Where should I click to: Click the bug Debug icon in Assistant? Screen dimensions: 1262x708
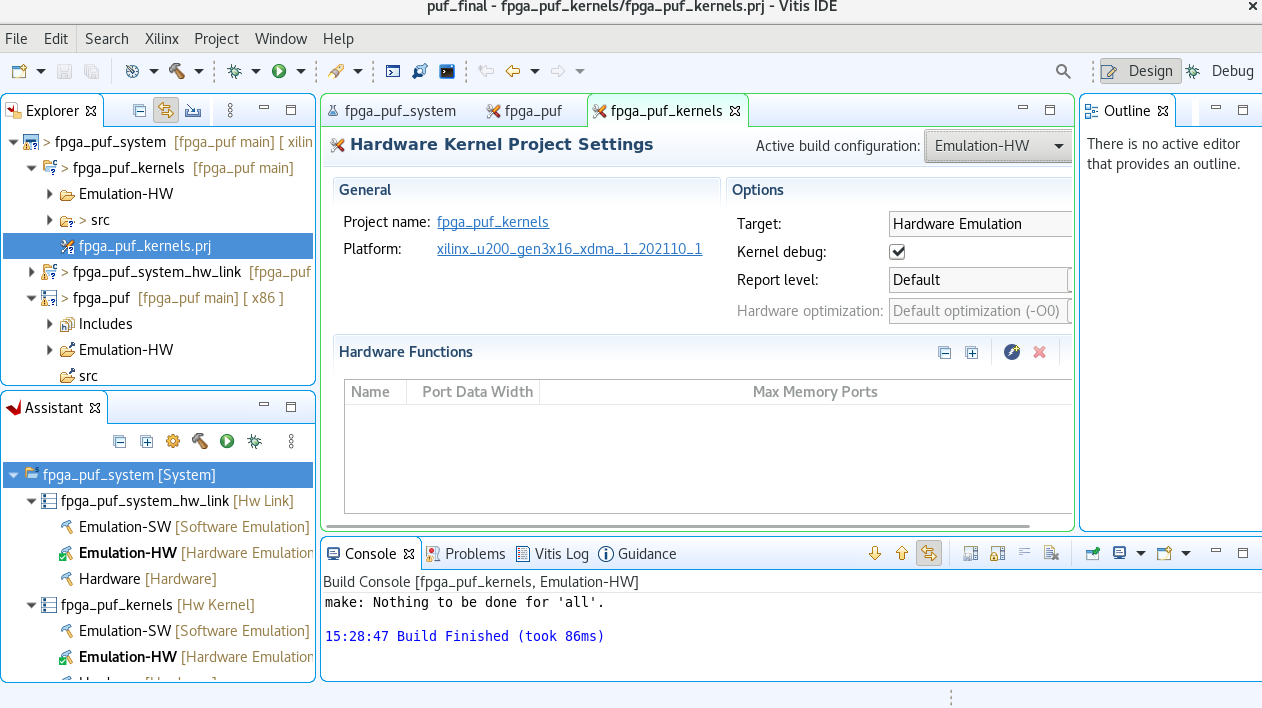click(x=254, y=441)
